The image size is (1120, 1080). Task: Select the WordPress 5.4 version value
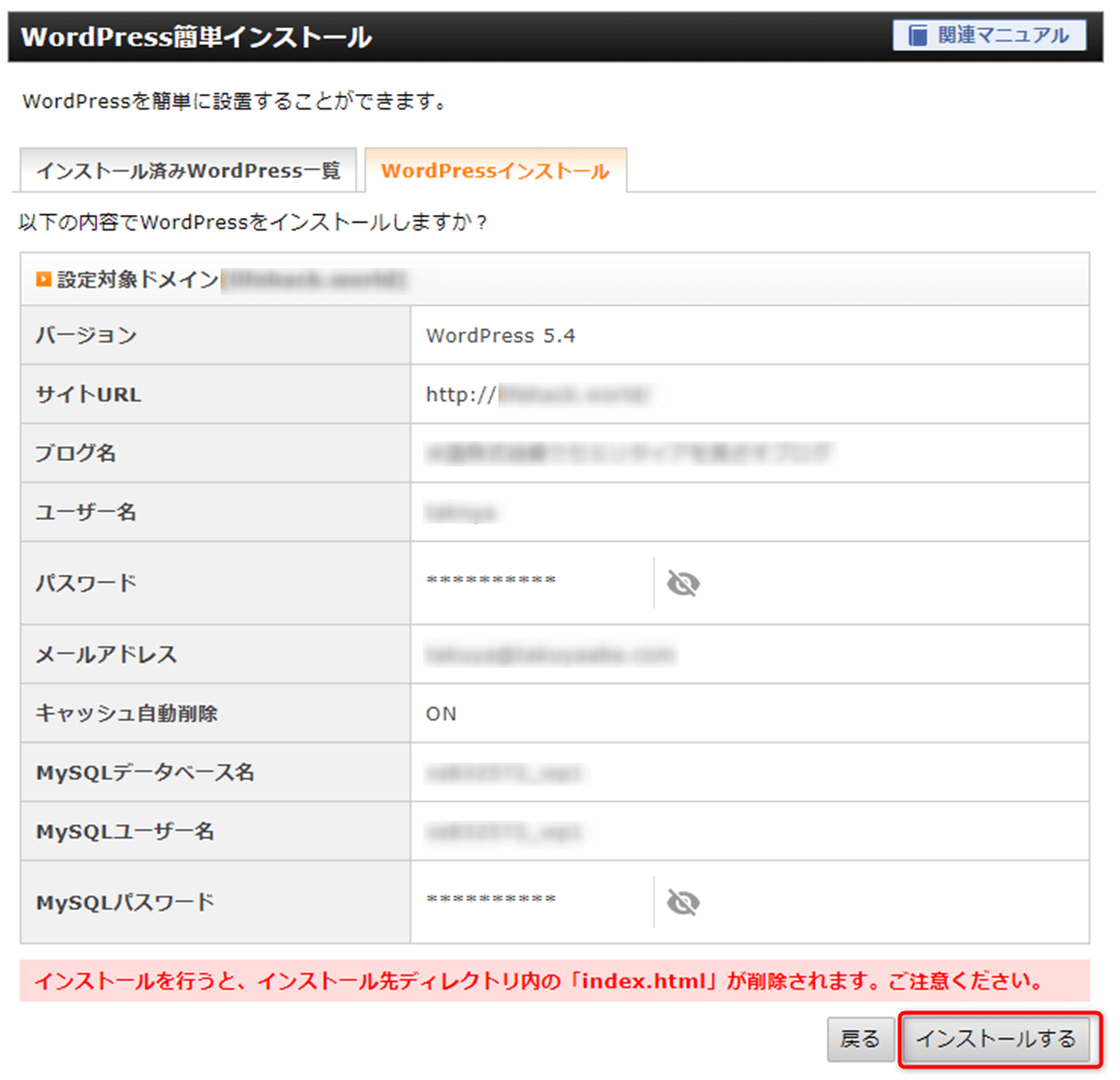tap(500, 336)
